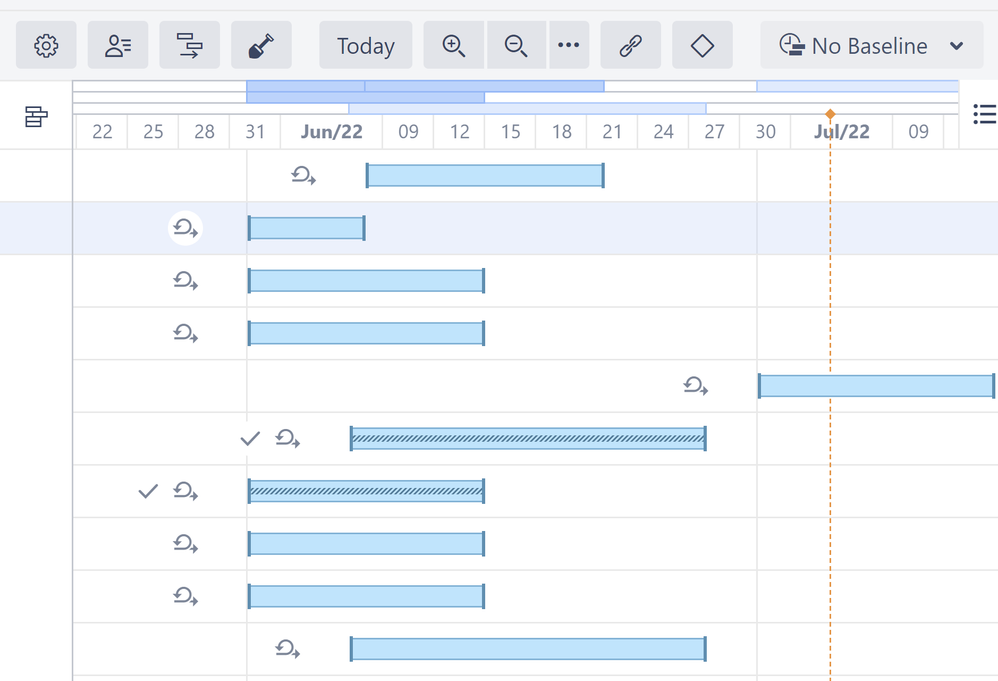
Task: Open the No Baseline dropdown
Action: [x=871, y=45]
